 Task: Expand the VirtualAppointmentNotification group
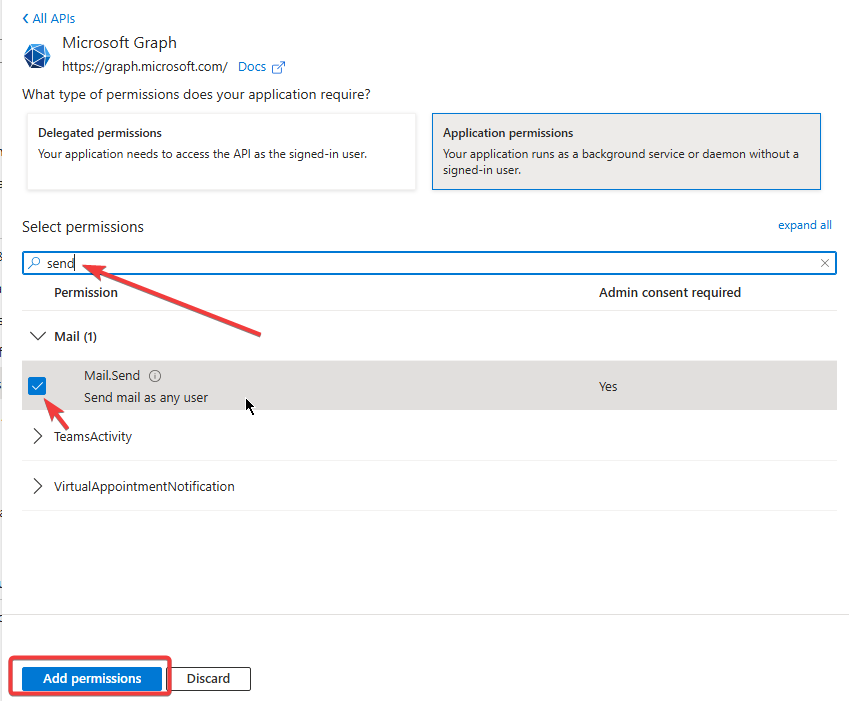[38, 486]
